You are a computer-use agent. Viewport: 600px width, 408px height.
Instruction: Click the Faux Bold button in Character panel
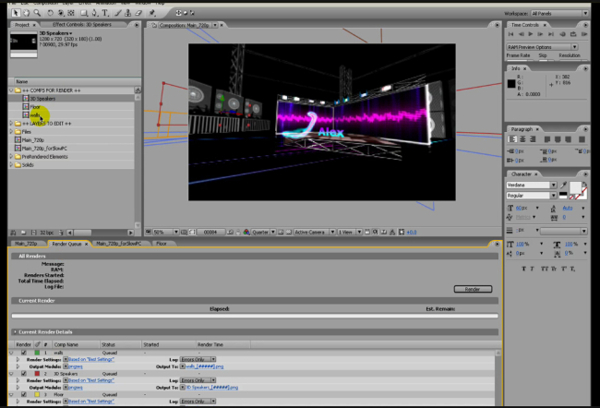(523, 269)
